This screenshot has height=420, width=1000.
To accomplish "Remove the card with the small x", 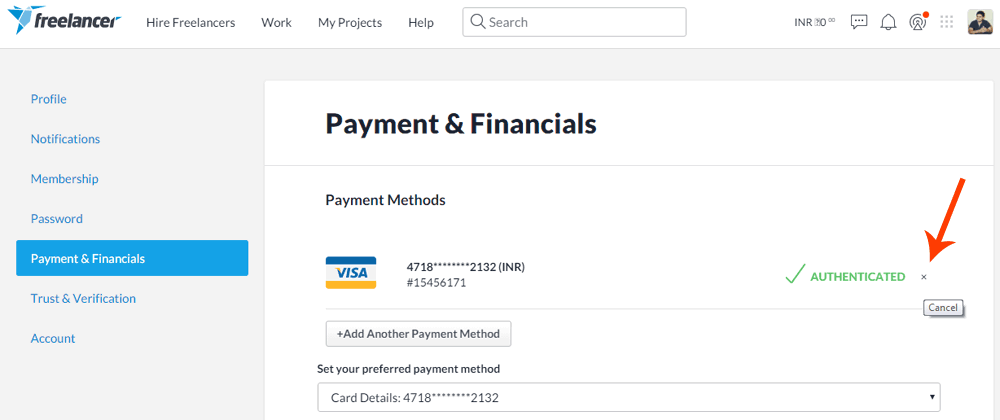I will coord(924,277).
